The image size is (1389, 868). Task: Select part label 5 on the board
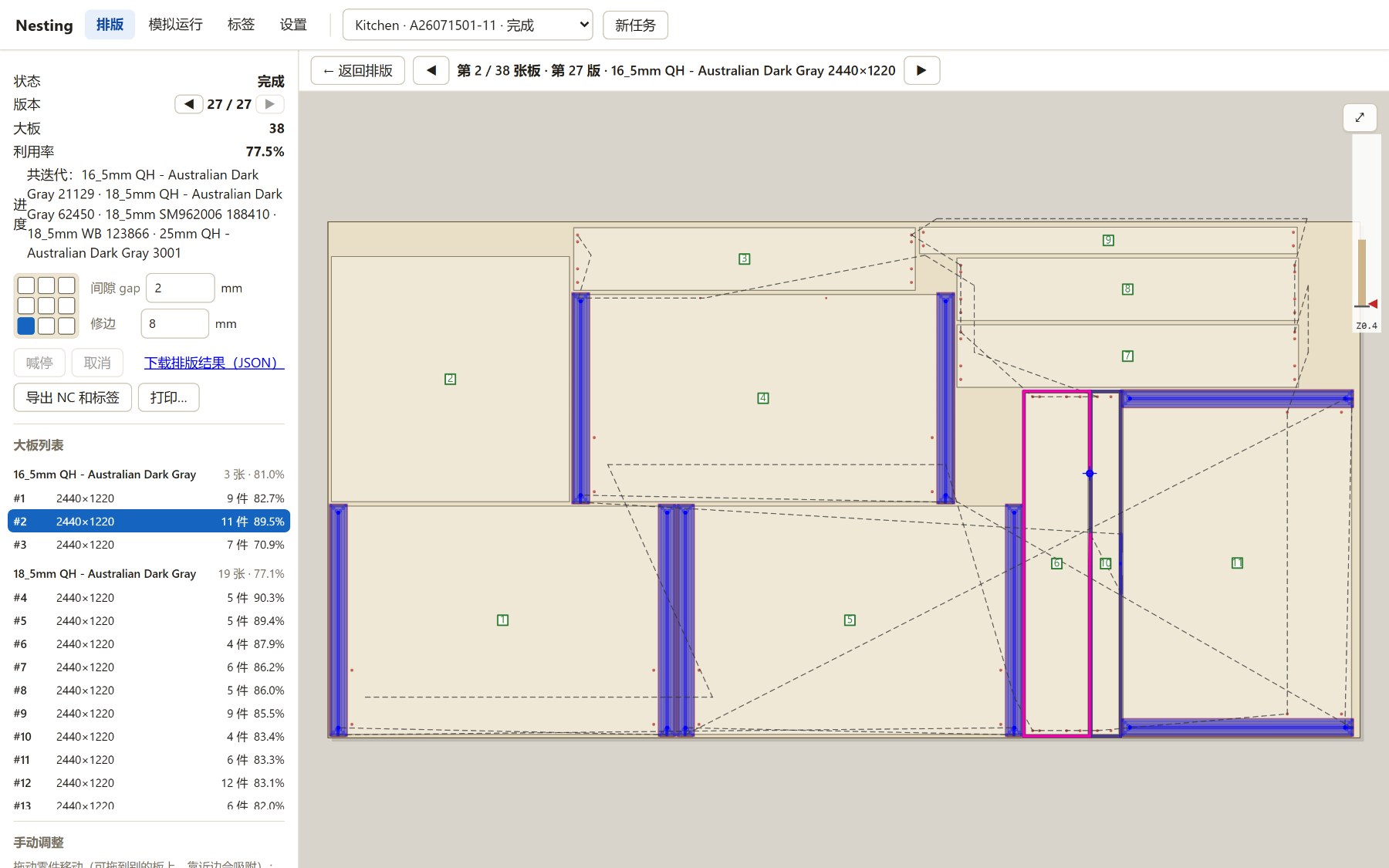pos(850,620)
